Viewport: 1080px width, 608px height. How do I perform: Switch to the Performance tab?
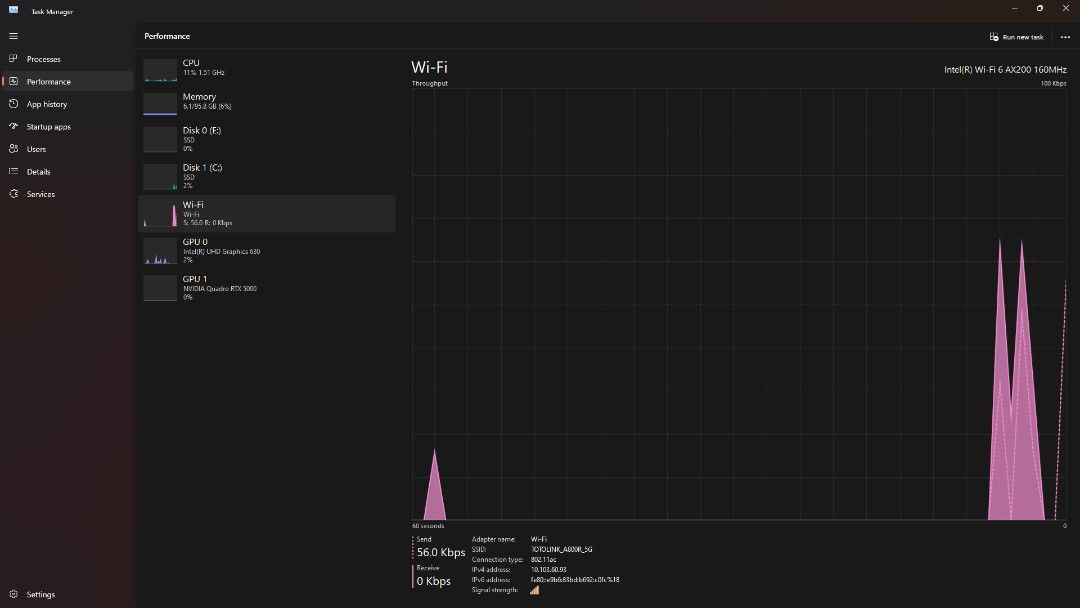(x=48, y=82)
